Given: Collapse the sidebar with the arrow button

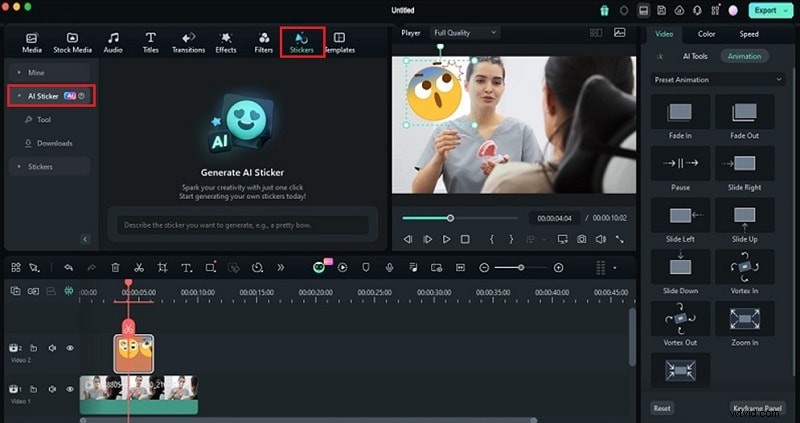Looking at the screenshot, I should (85, 239).
